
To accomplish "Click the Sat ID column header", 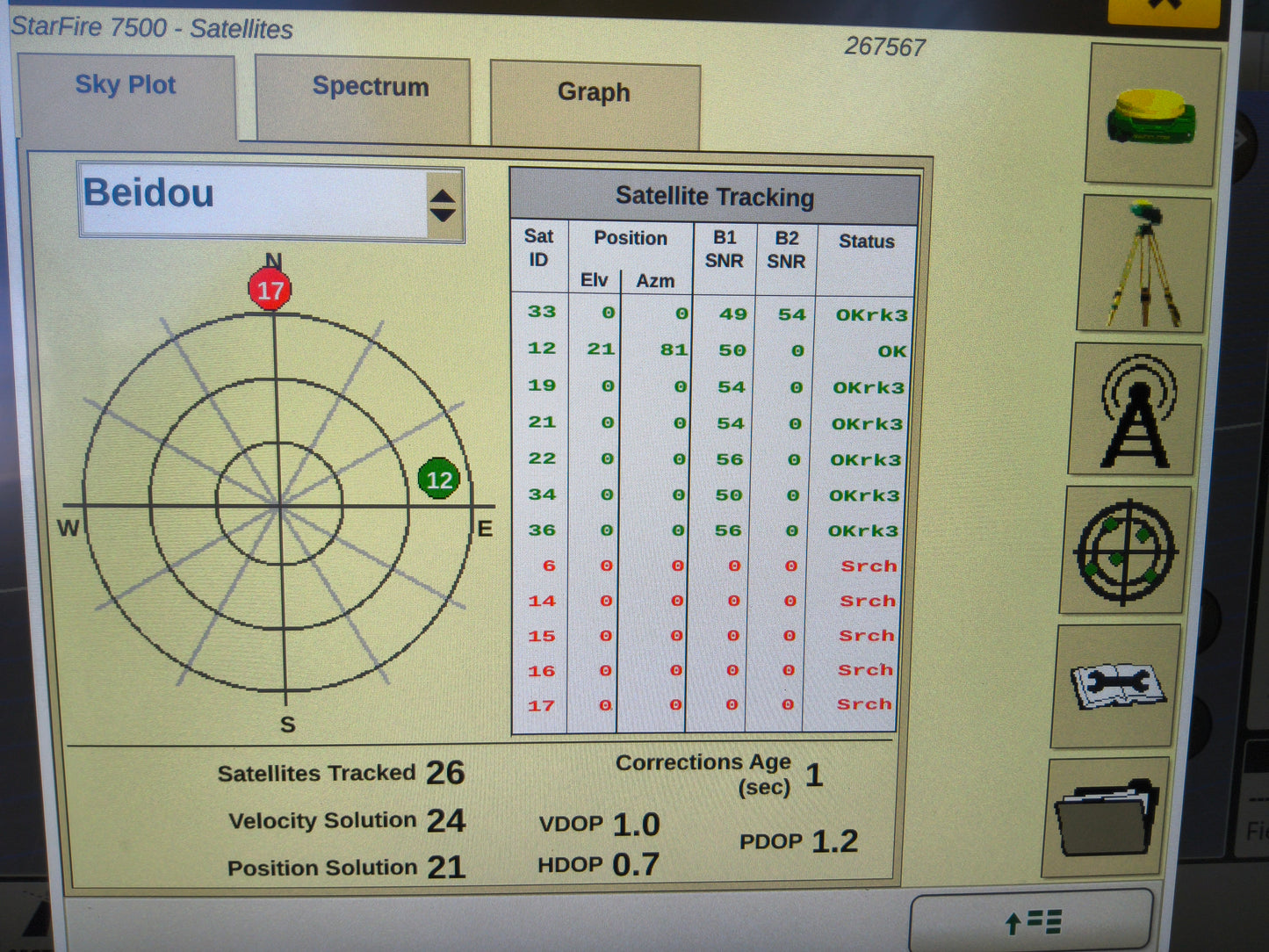I will (x=538, y=249).
